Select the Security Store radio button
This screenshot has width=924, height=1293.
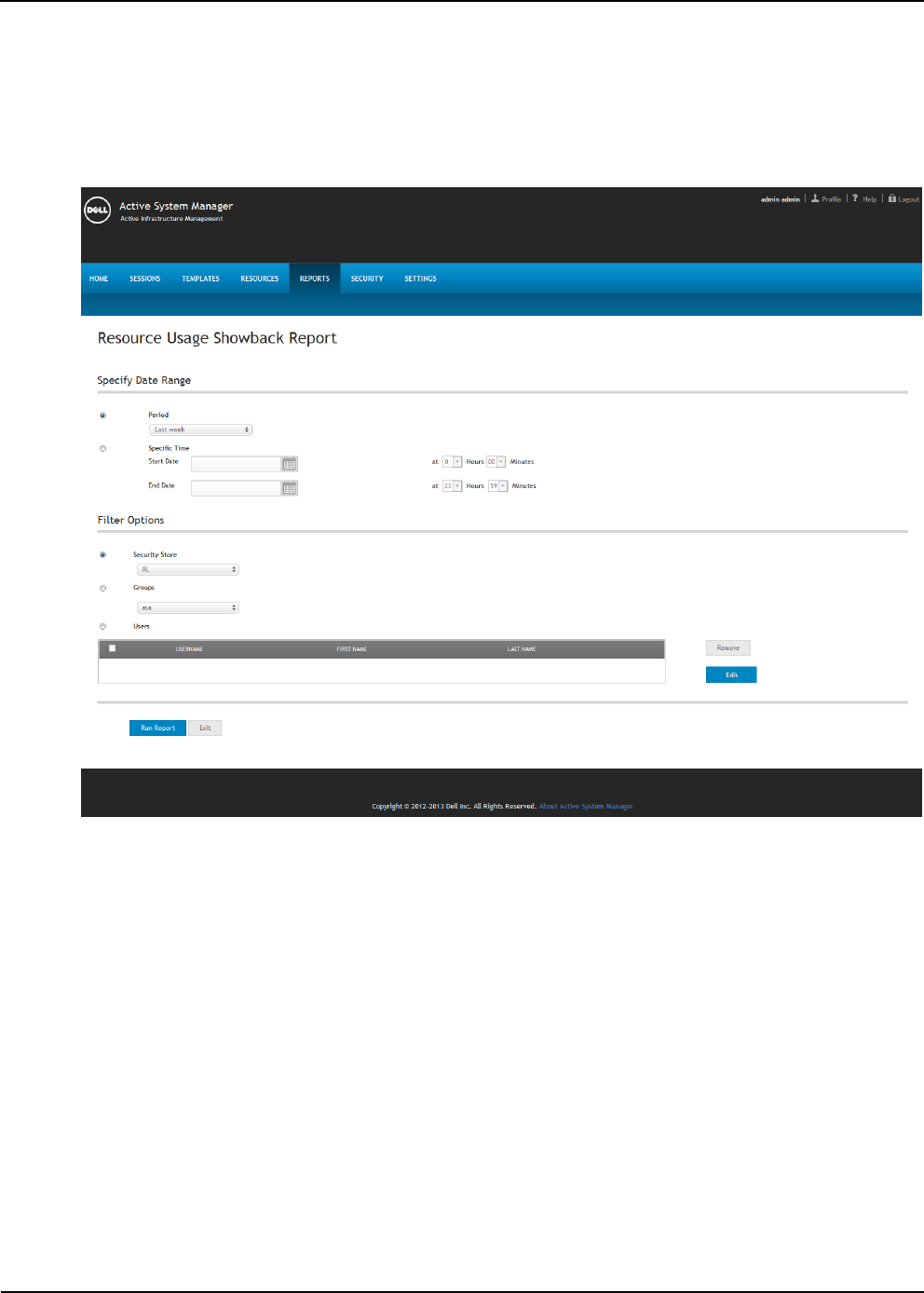(x=102, y=555)
